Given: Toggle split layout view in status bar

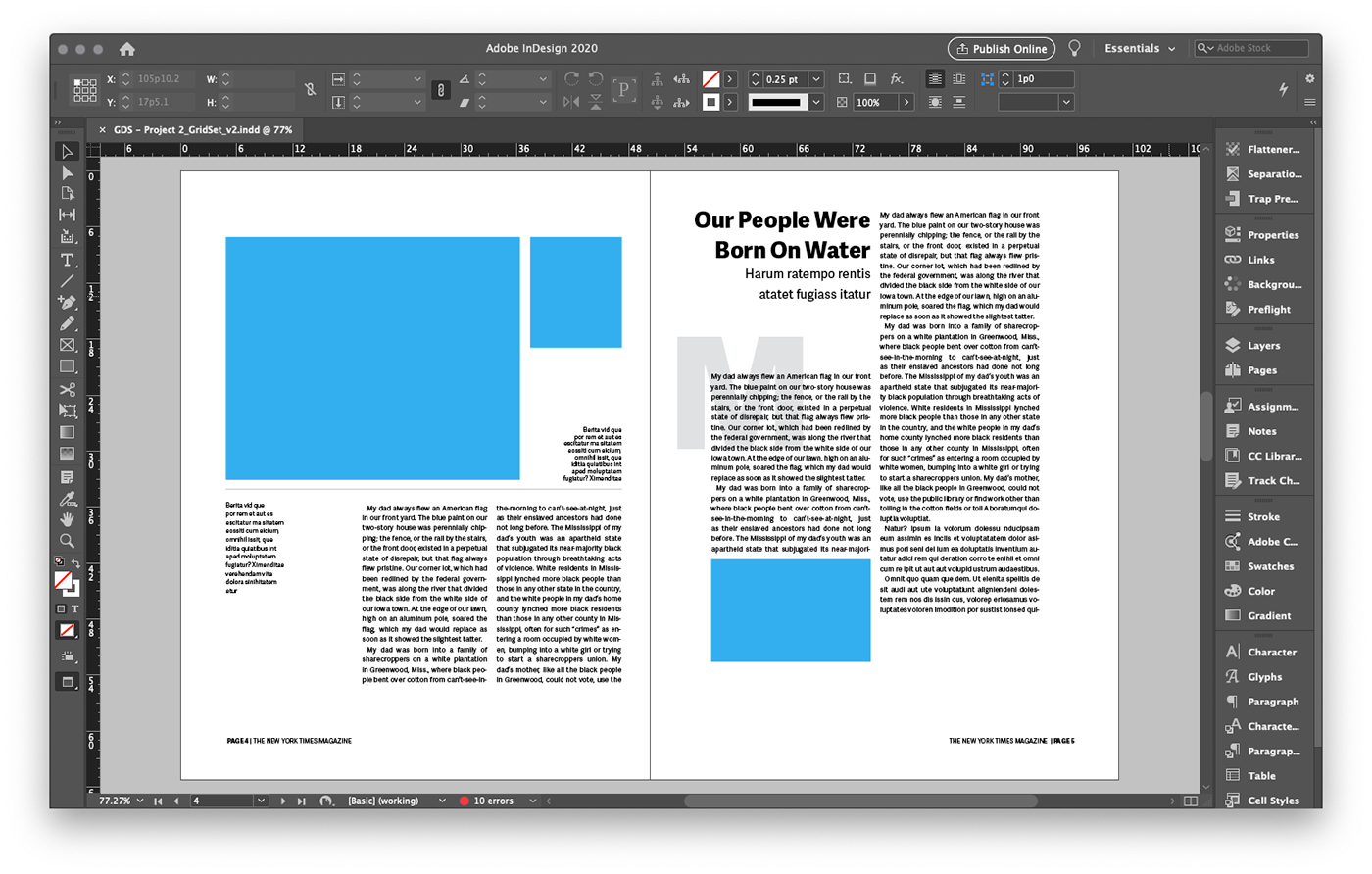Looking at the screenshot, I should pyautogui.click(x=1191, y=801).
